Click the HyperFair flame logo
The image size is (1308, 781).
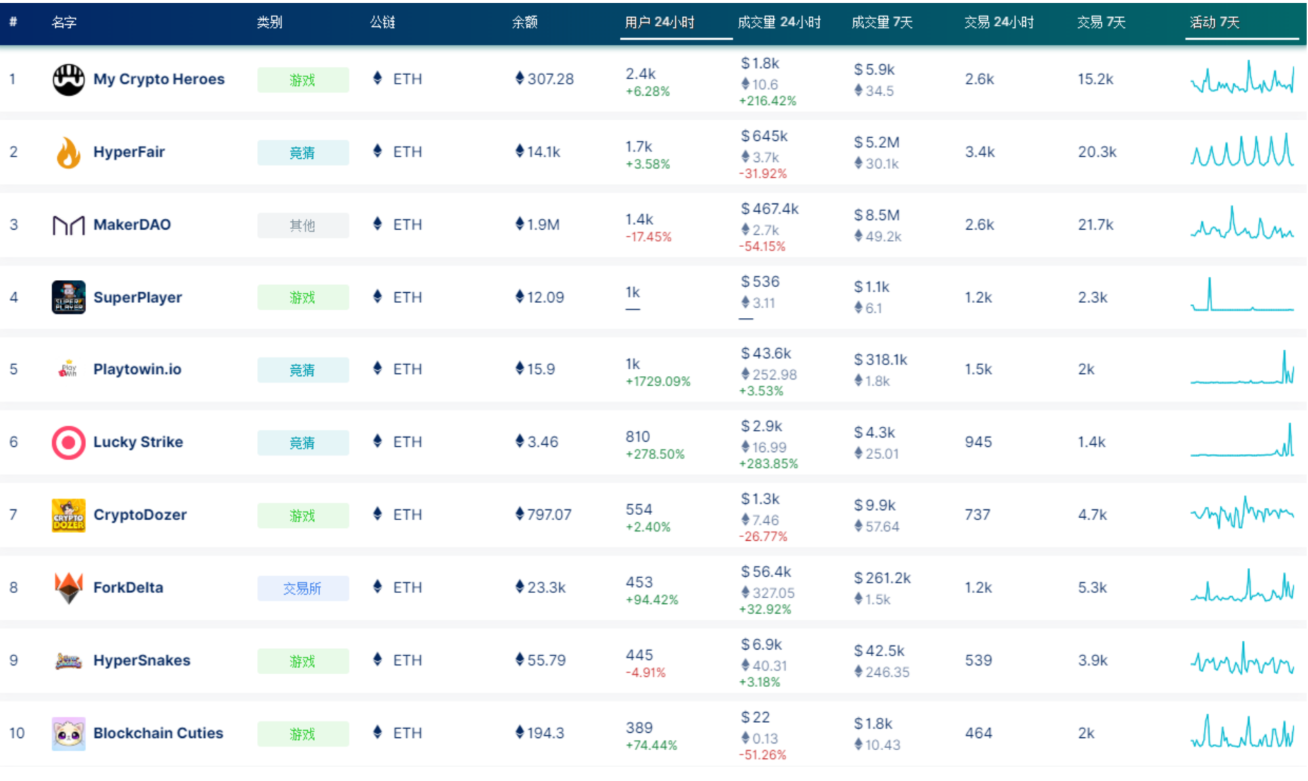point(68,152)
